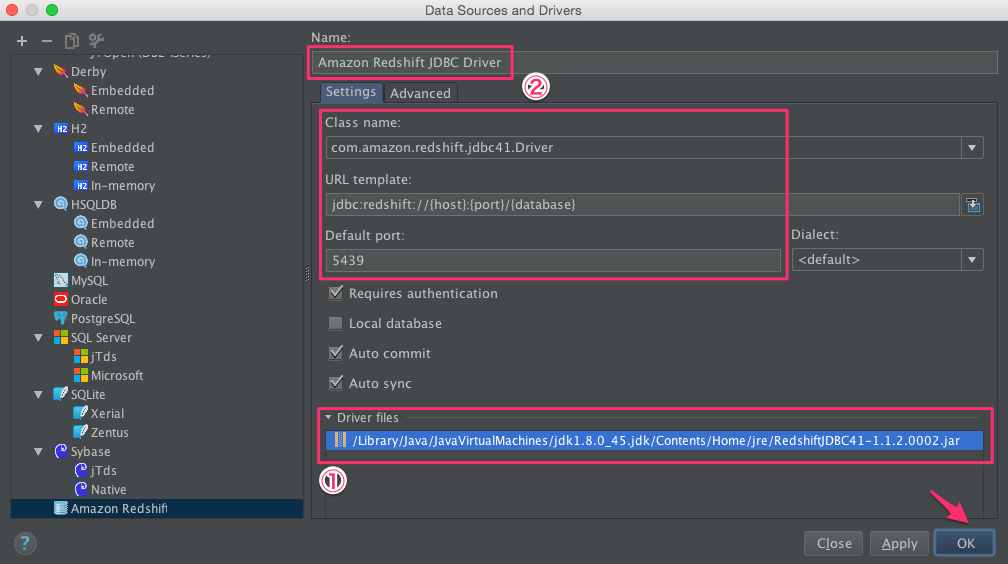This screenshot has width=1008, height=564.
Task: Click the add (+) data source icon
Action: coord(22,41)
